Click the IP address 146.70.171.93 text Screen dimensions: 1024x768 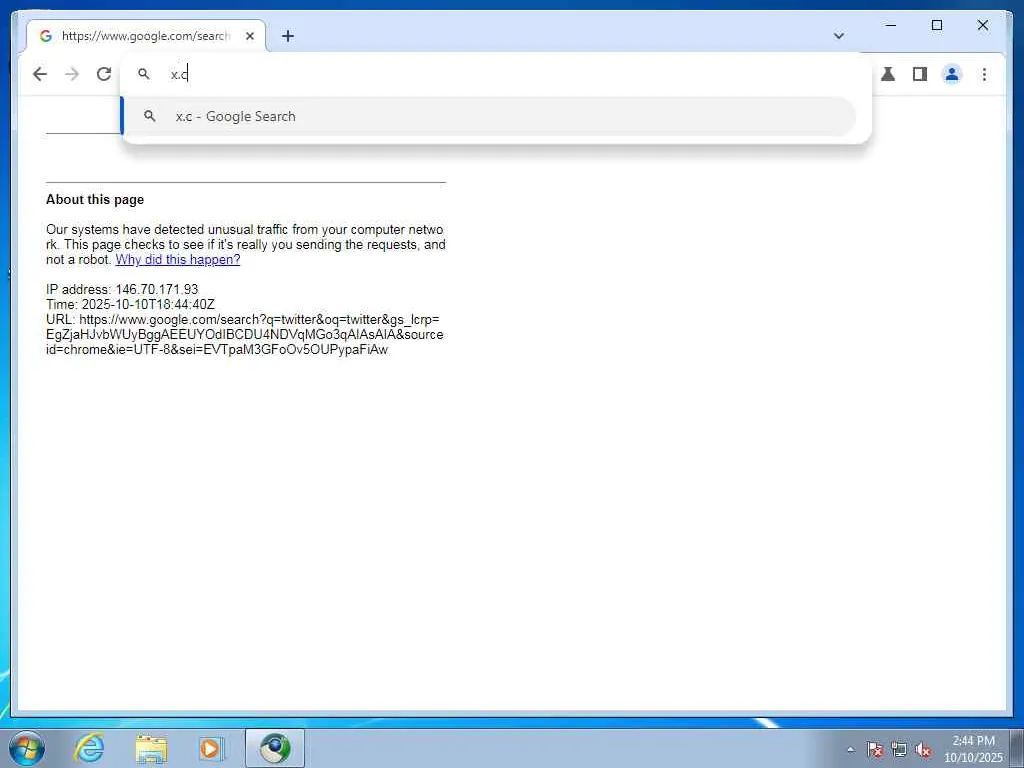[122, 289]
